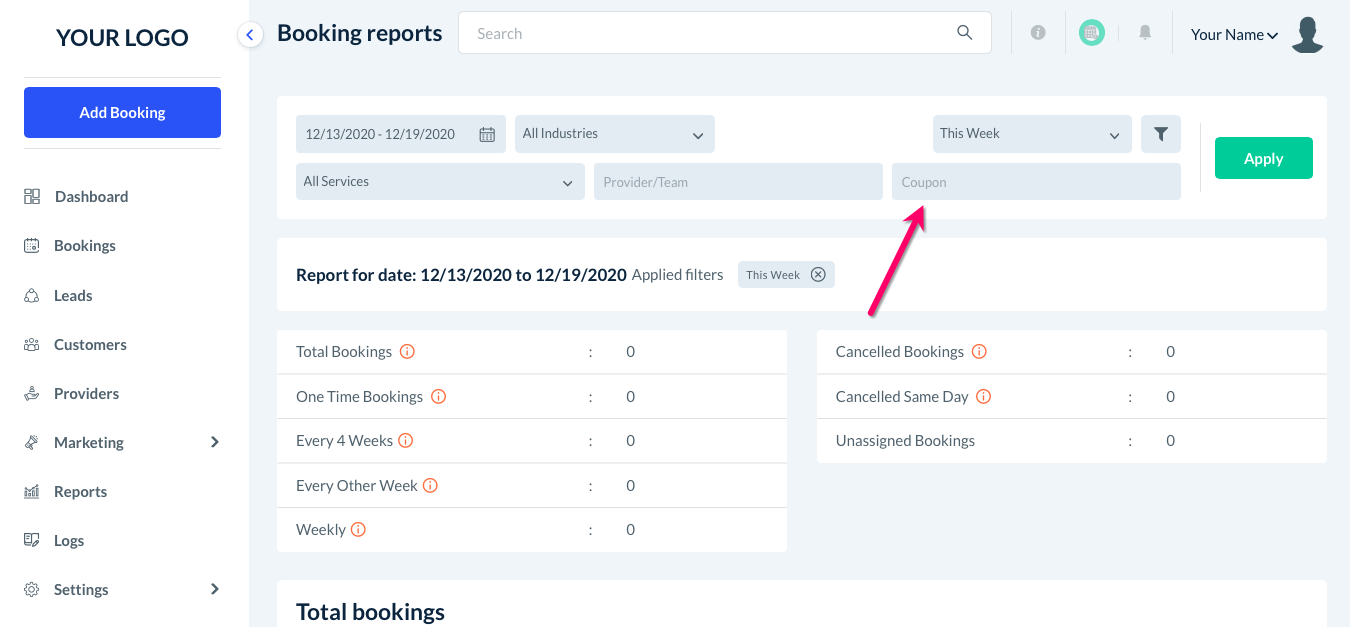Remove the This Week applied filter
The height and width of the screenshot is (627, 1350).
(x=818, y=275)
